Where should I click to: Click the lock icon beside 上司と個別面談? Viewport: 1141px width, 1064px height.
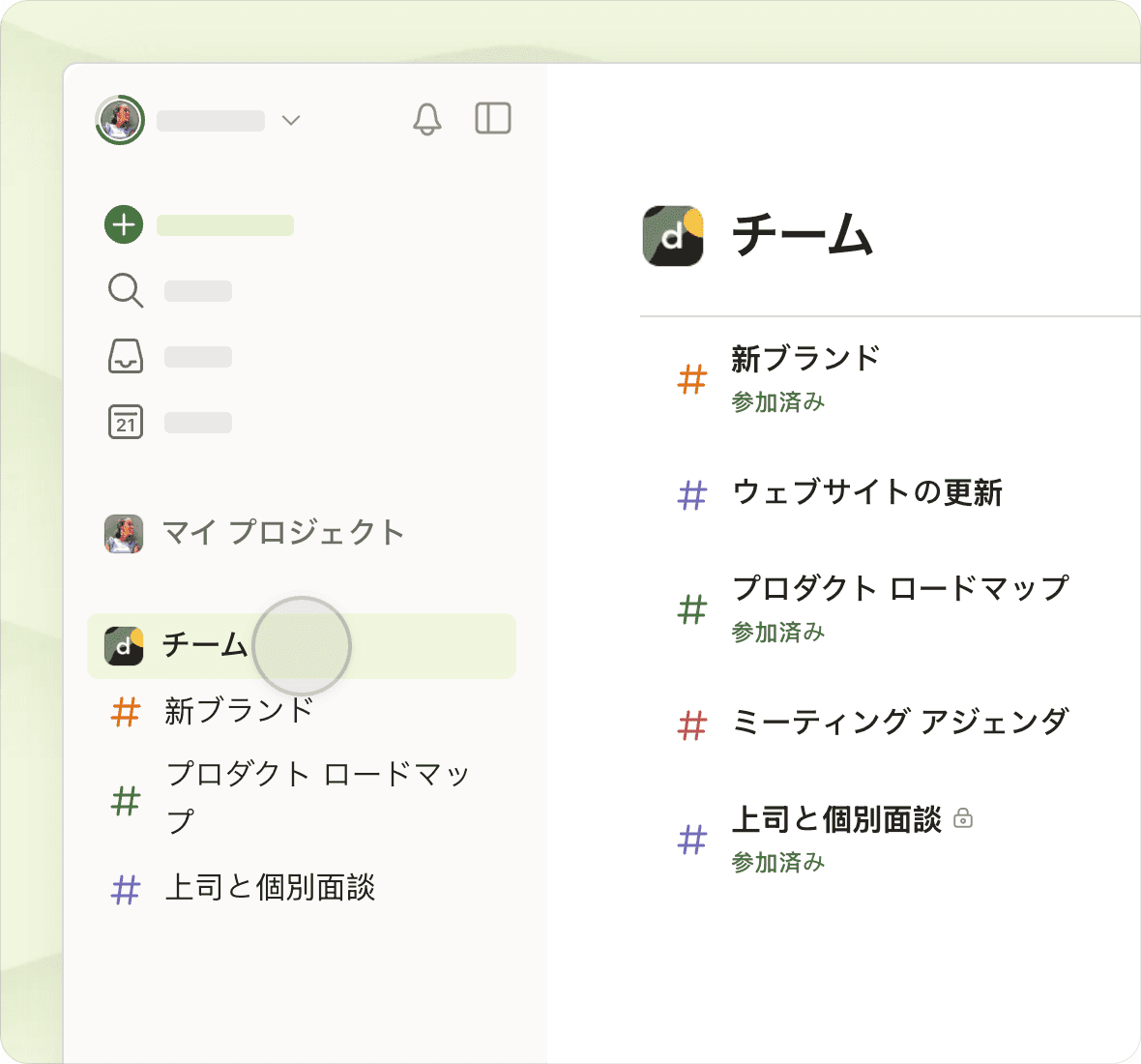(x=963, y=818)
